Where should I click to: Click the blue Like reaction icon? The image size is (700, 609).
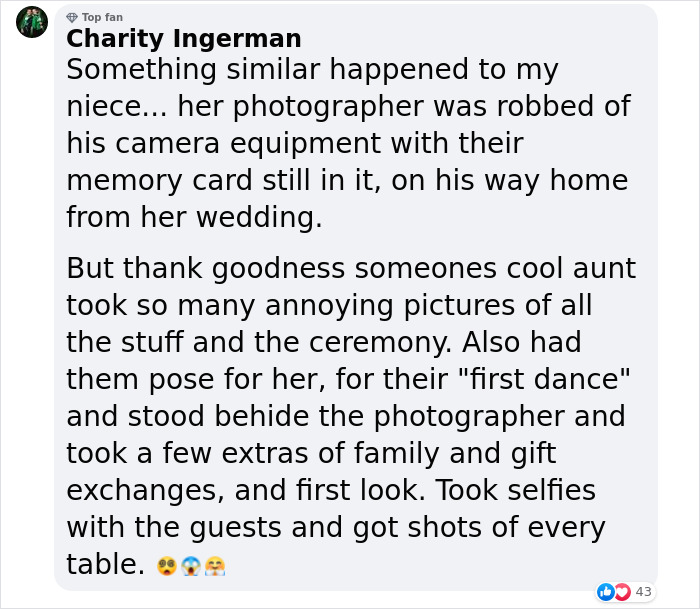(604, 592)
